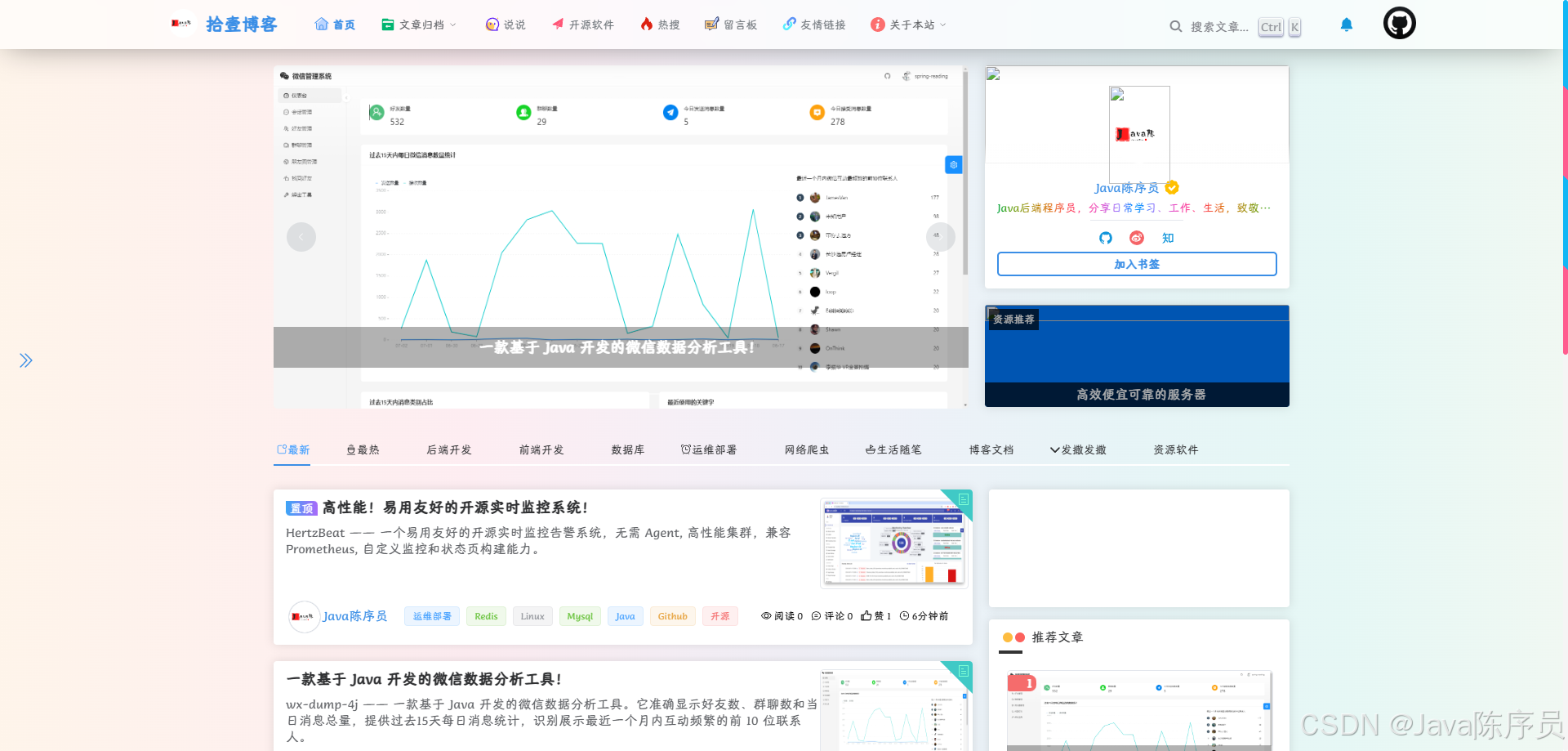Click the 加入书签 button
The image size is (1568, 751).
(x=1137, y=264)
